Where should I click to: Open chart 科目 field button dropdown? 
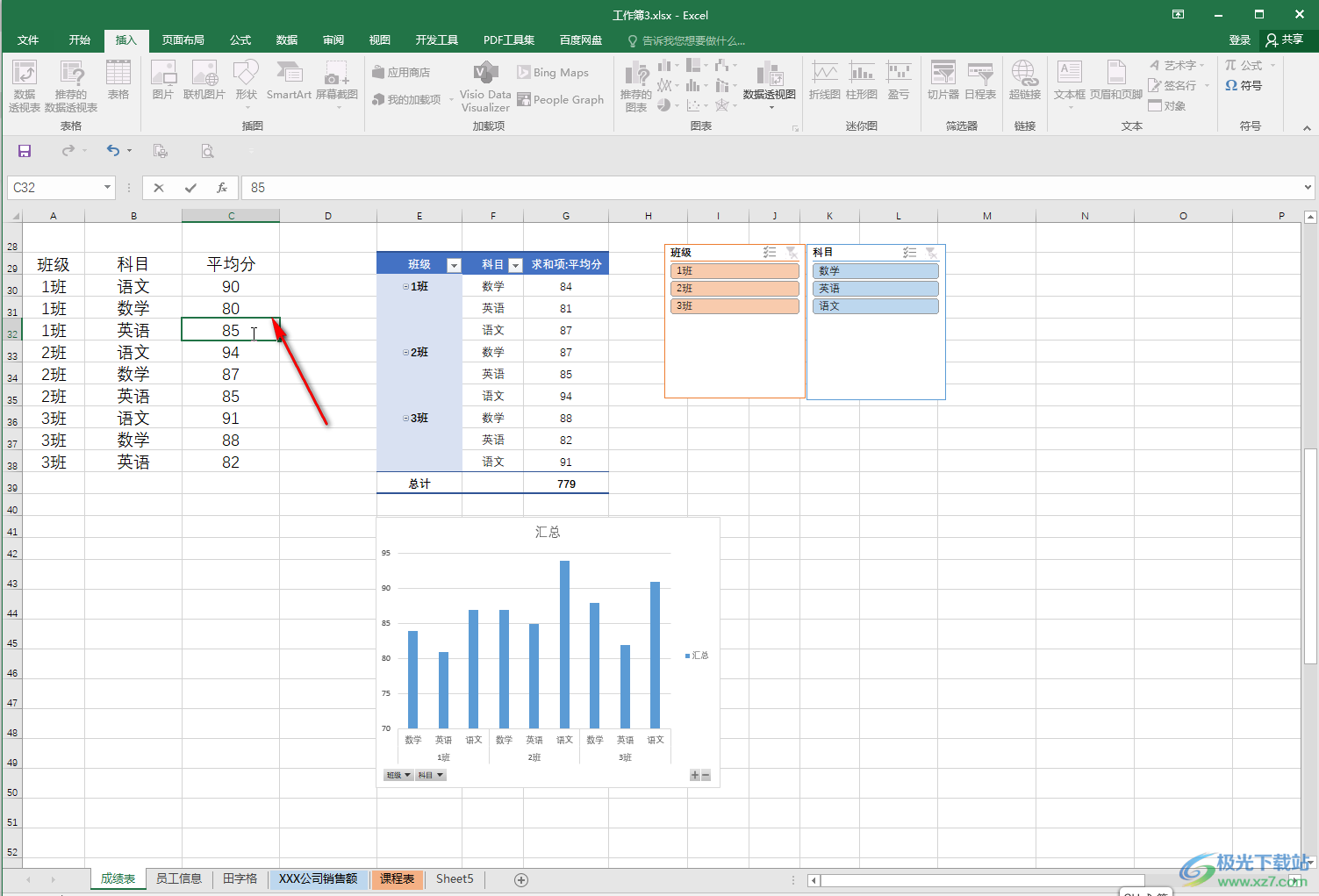point(430,775)
